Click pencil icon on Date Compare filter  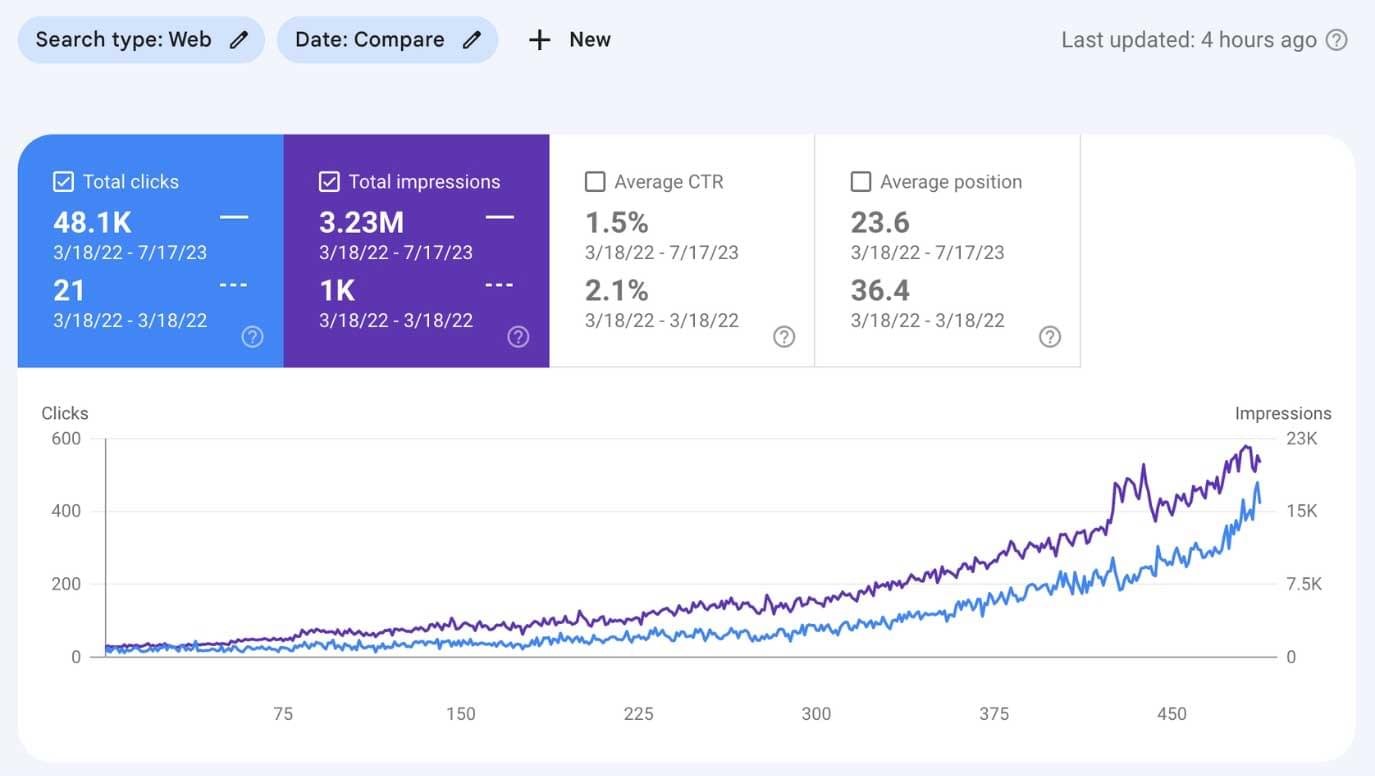tap(472, 40)
